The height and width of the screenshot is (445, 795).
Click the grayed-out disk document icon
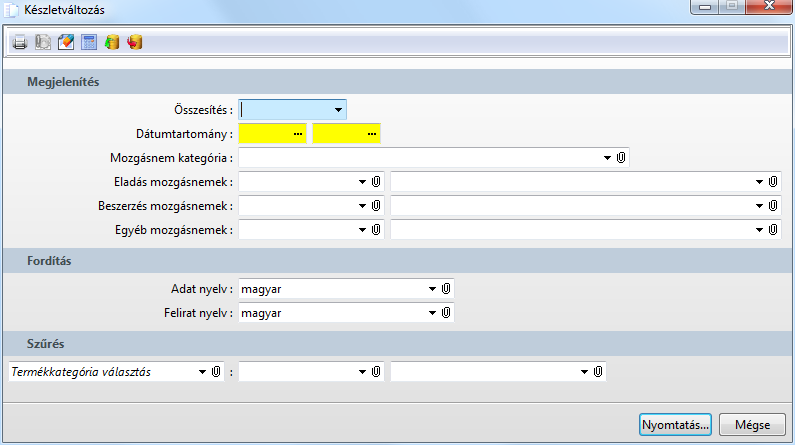[x=43, y=42]
